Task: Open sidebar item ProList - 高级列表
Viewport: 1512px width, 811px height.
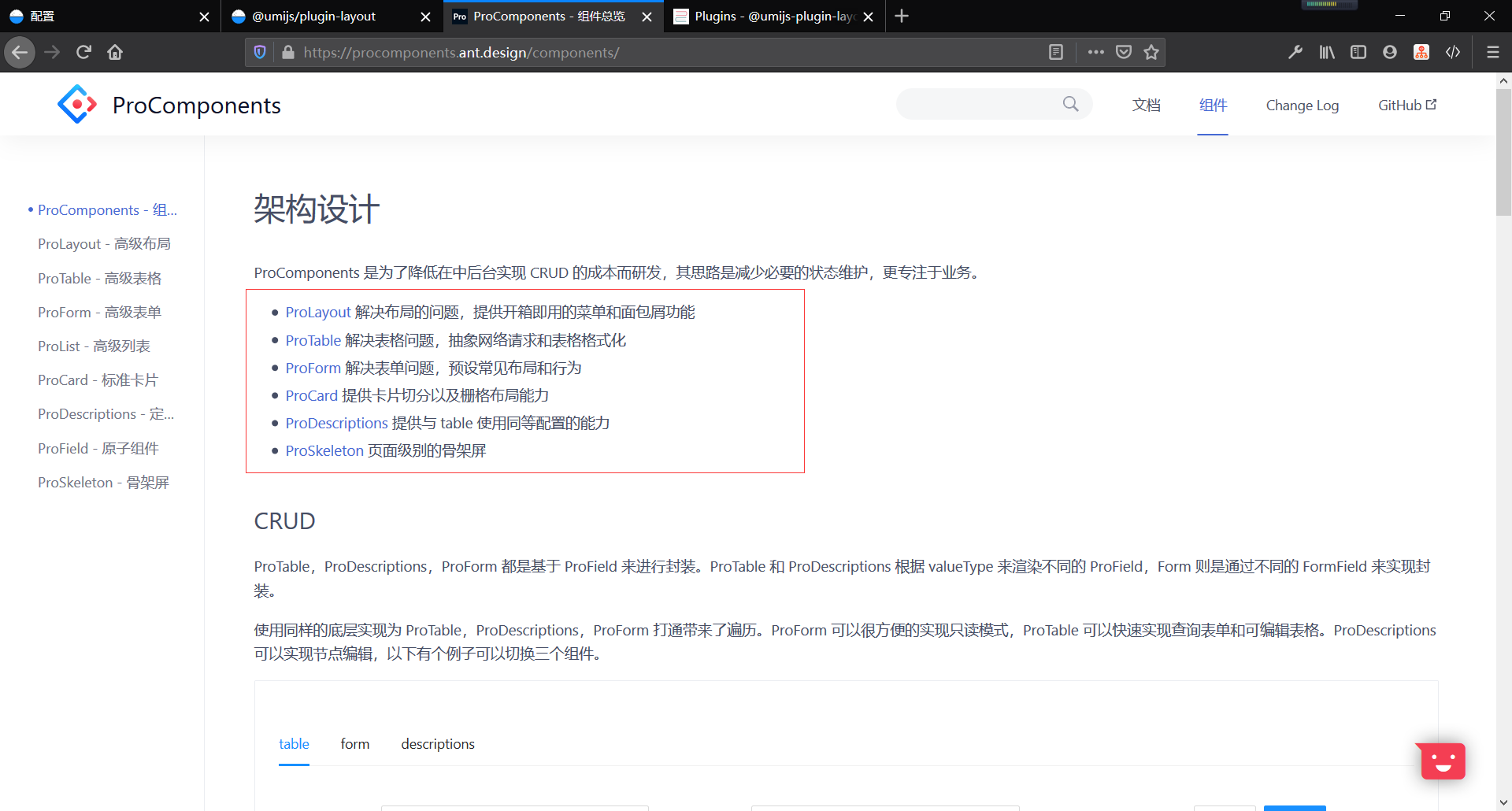Action: pyautogui.click(x=94, y=346)
